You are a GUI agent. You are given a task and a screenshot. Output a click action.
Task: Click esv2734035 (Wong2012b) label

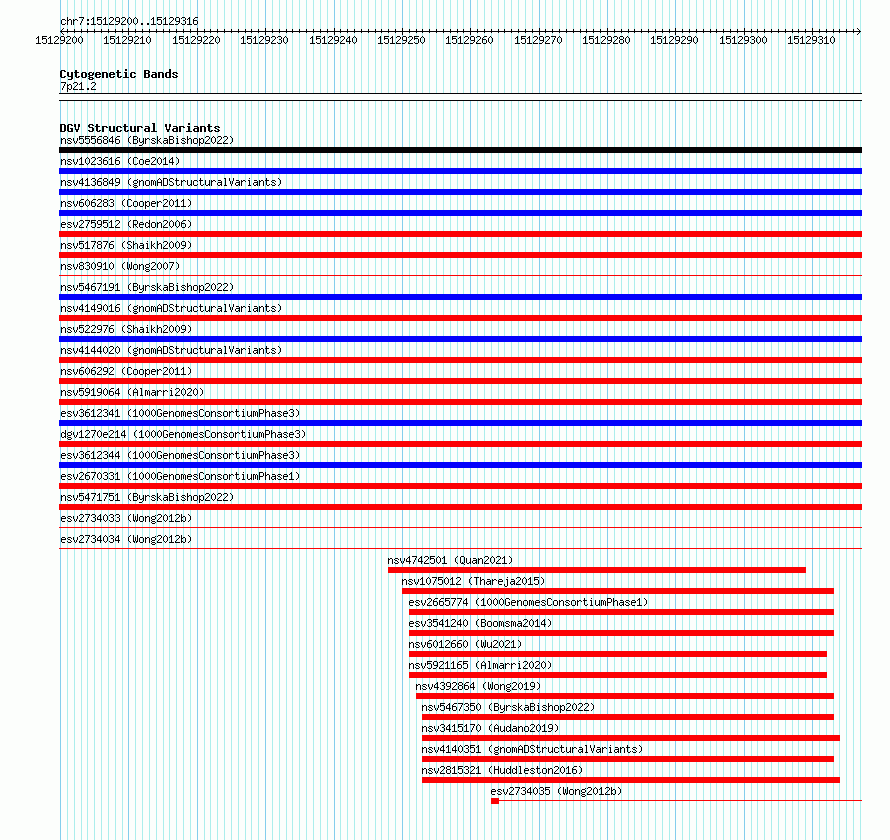pos(556,791)
